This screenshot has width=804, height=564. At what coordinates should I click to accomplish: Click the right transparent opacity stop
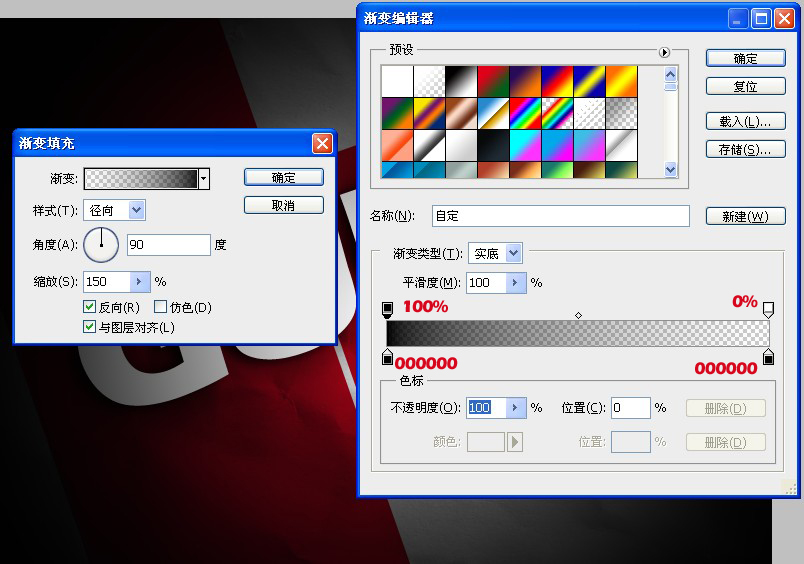(768, 310)
